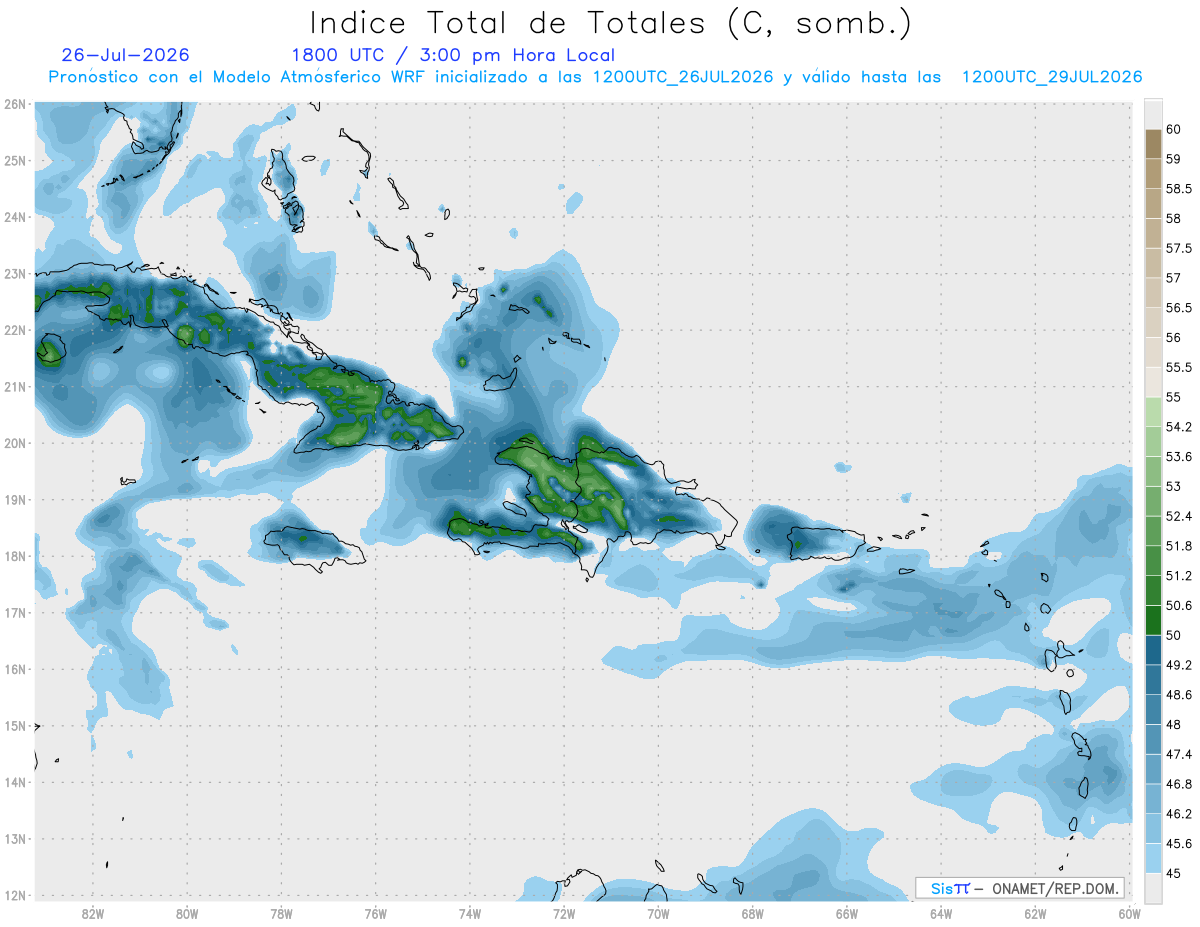Click the latitude axis label '13N'

[14, 839]
